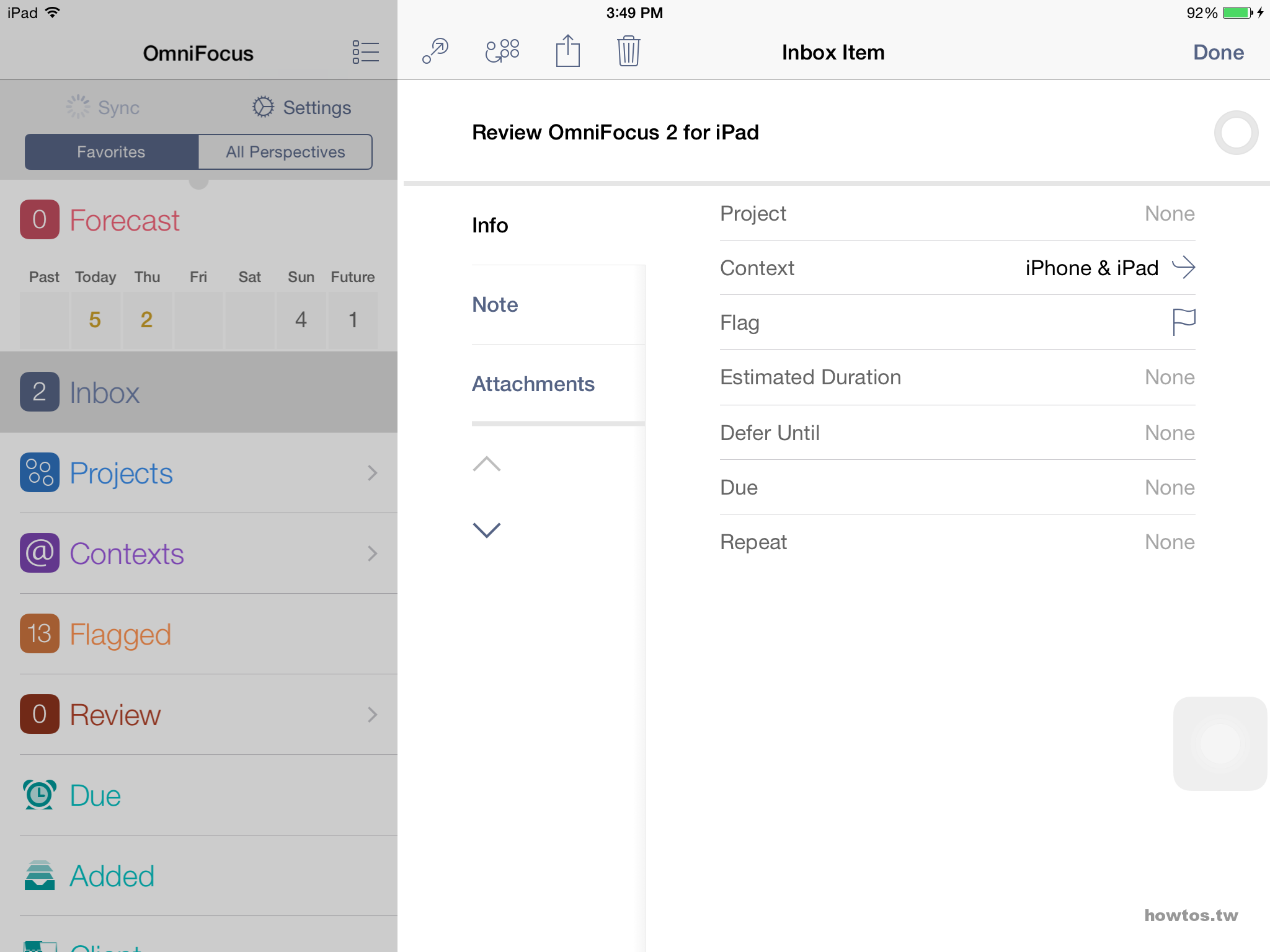1270x952 pixels.
Task: Tap the Sync label
Action: pyautogui.click(x=118, y=108)
